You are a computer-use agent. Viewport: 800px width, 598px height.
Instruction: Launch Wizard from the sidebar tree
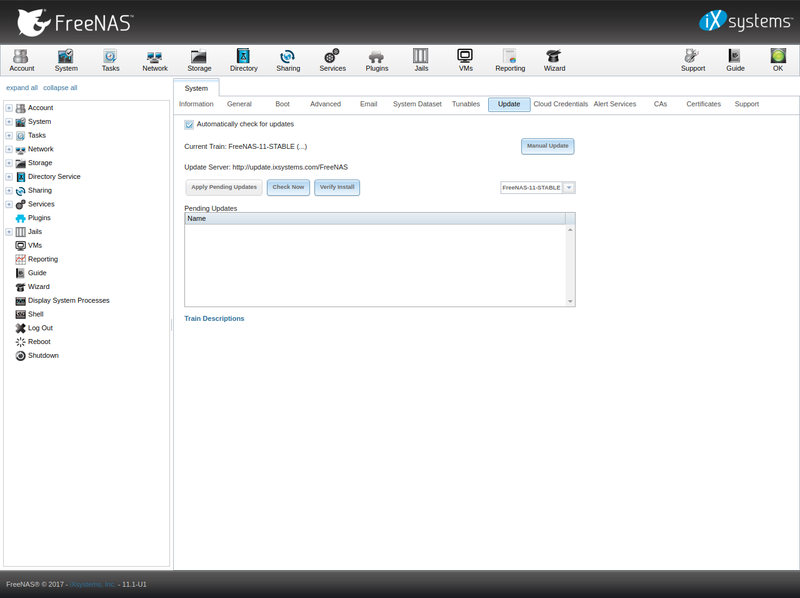(x=38, y=287)
